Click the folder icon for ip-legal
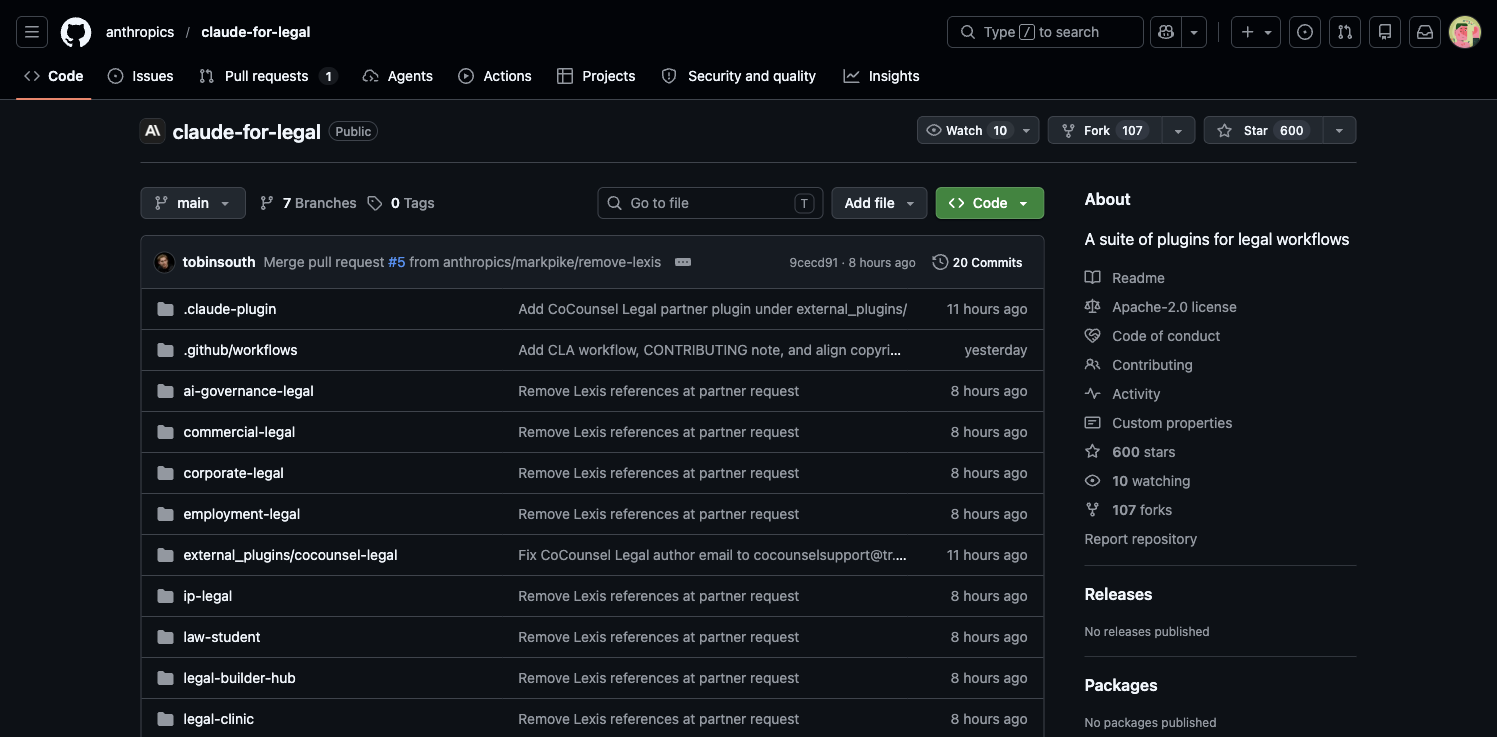This screenshot has width=1497, height=737. tap(165, 596)
